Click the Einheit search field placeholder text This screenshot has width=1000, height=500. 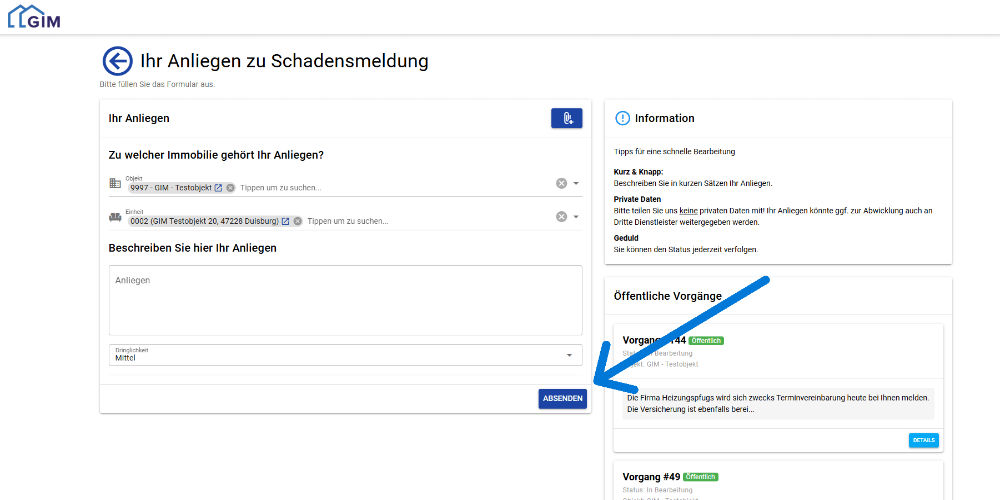pos(347,221)
